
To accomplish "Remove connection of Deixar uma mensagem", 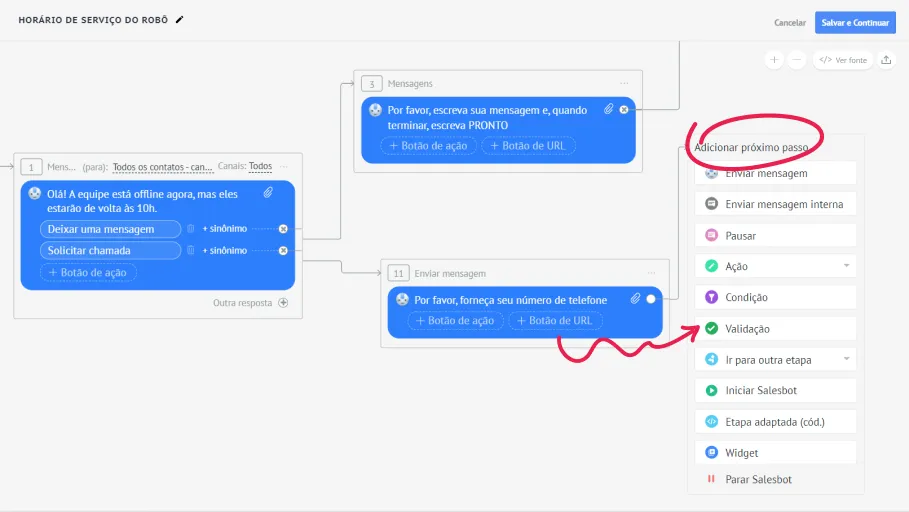I will [x=283, y=229].
